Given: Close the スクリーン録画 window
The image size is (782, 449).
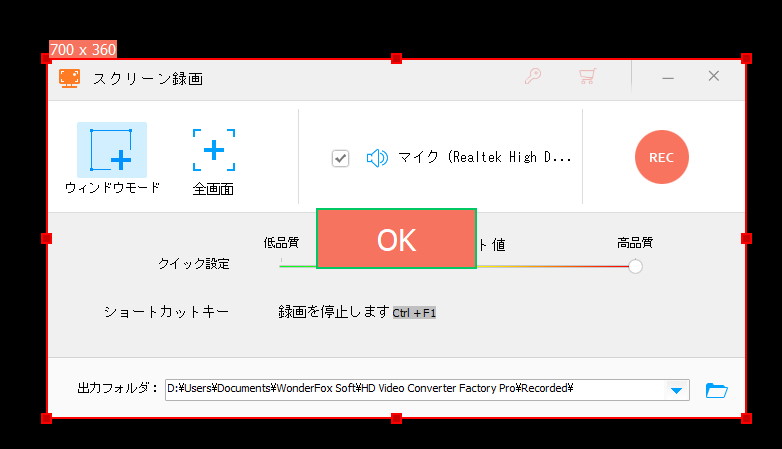Looking at the screenshot, I should 714,76.
